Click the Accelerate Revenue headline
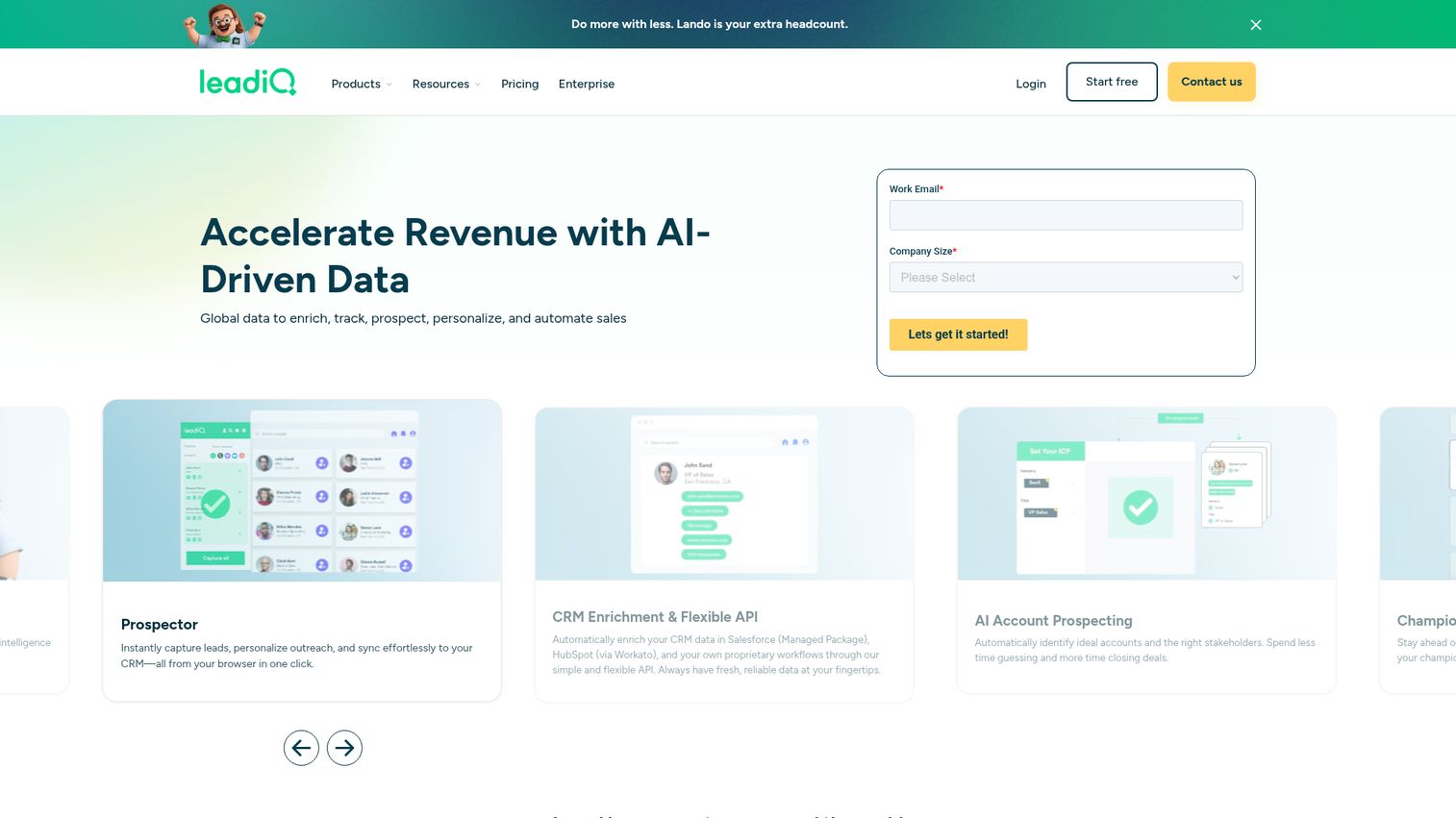The width and height of the screenshot is (1456, 818). [x=455, y=256]
